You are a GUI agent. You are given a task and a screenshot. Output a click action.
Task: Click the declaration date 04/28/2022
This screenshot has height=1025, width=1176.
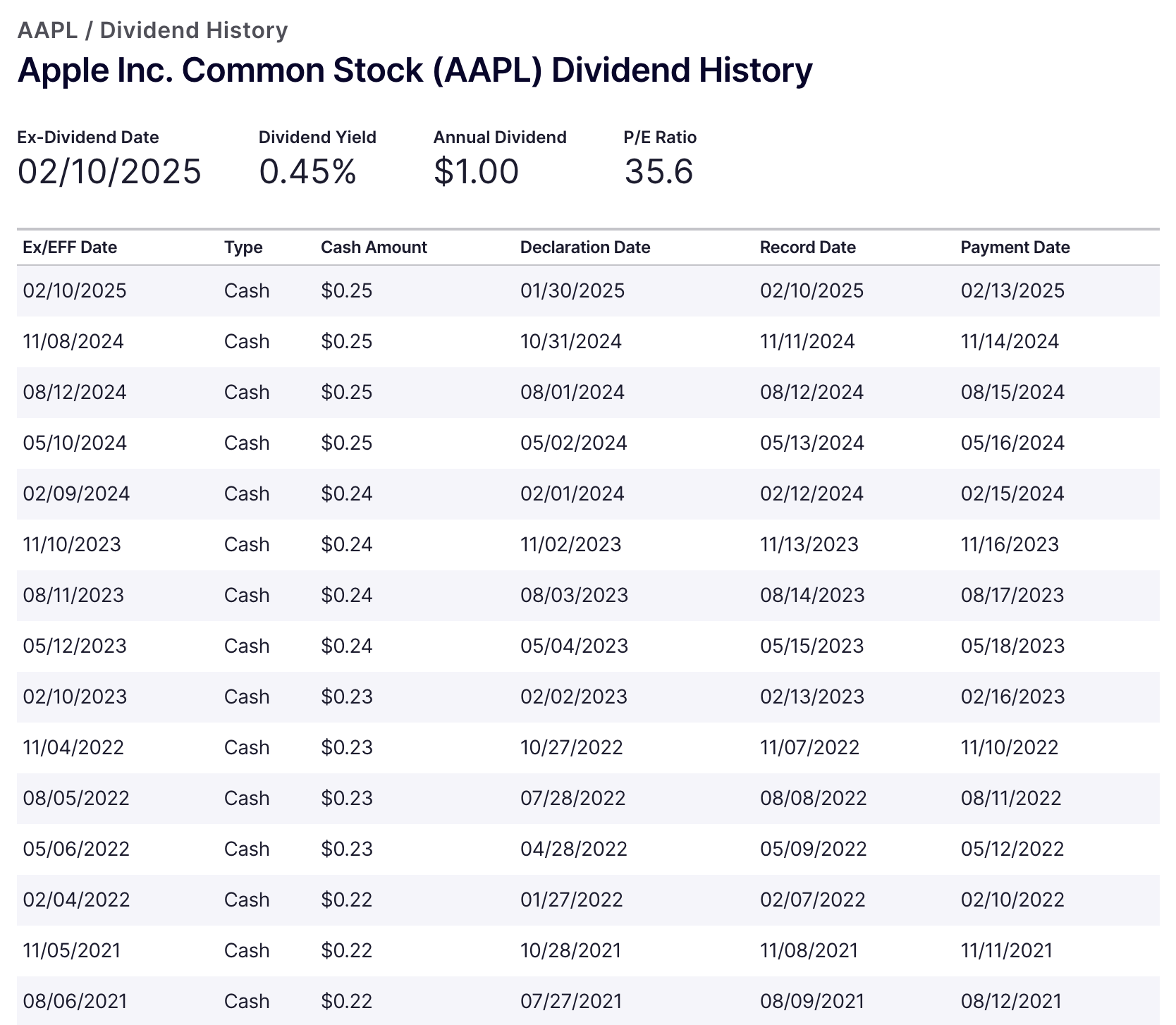point(574,849)
